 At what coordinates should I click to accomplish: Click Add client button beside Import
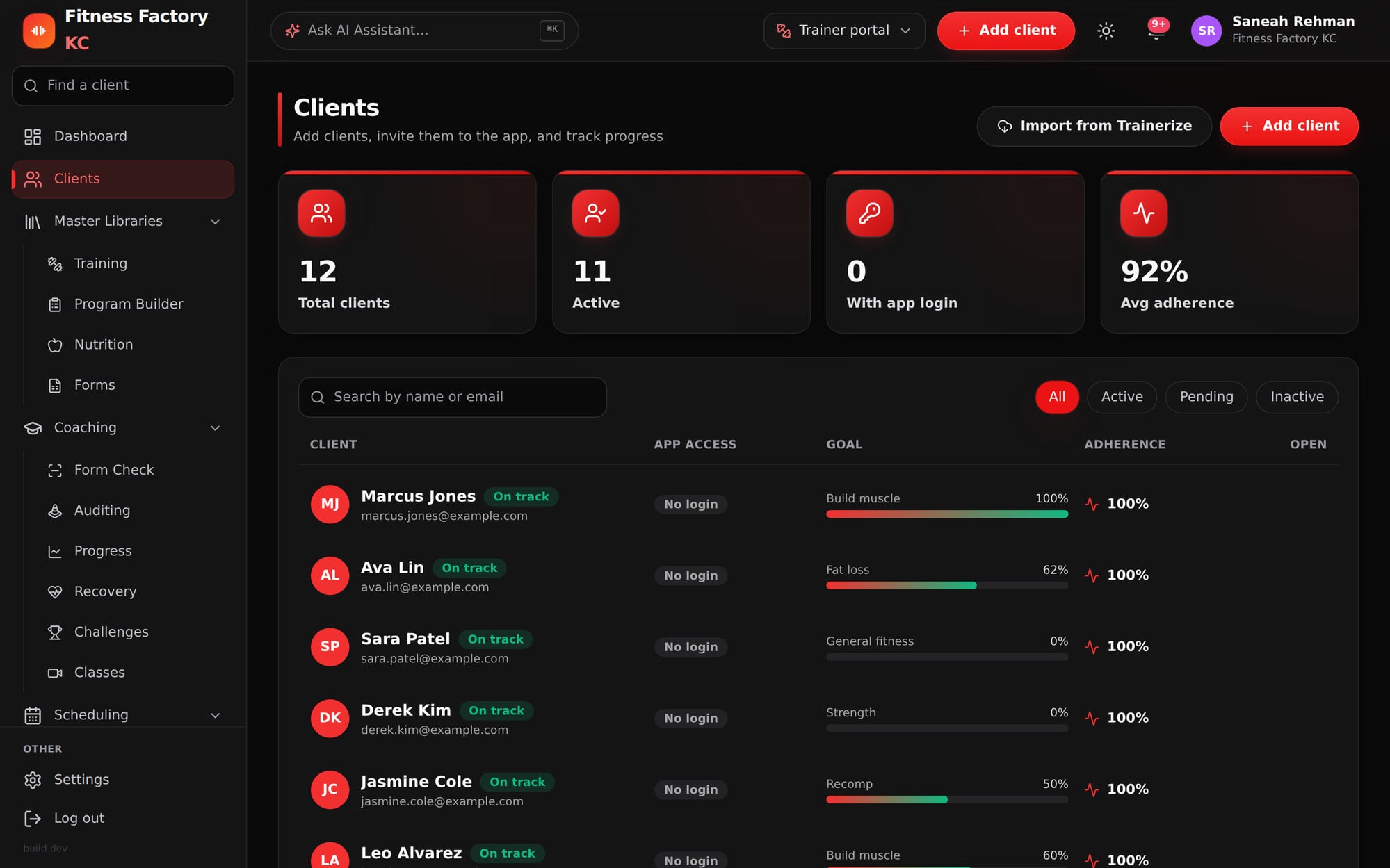[1289, 126]
